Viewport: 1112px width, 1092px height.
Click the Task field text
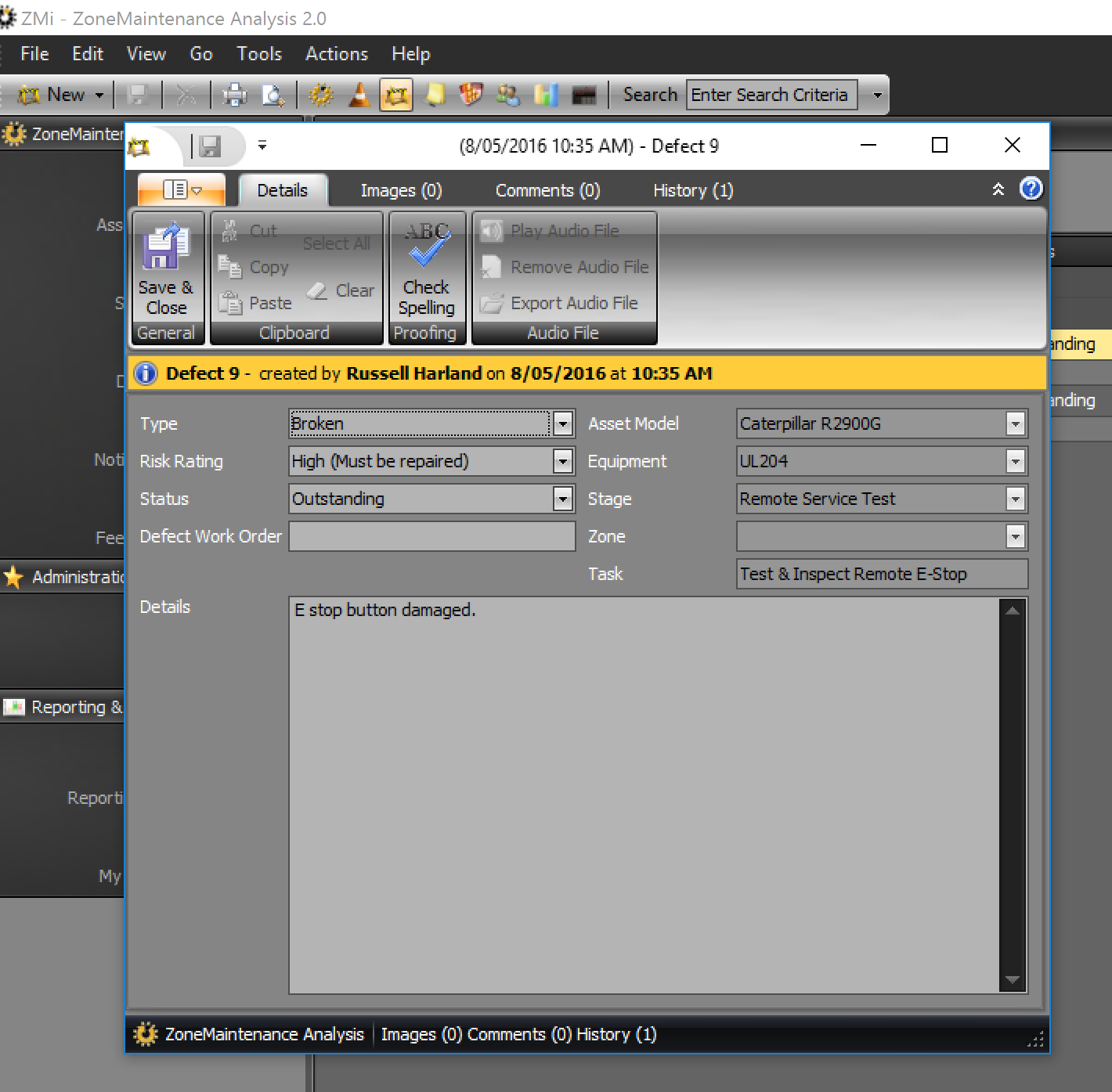854,574
